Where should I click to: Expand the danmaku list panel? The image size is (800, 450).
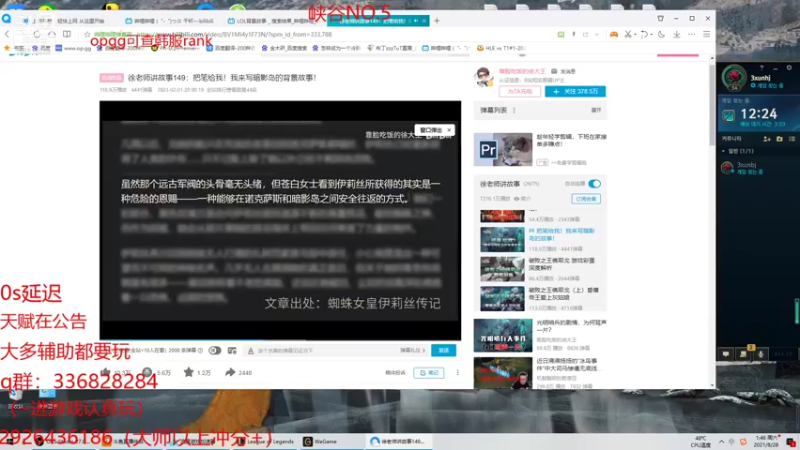pos(596,110)
